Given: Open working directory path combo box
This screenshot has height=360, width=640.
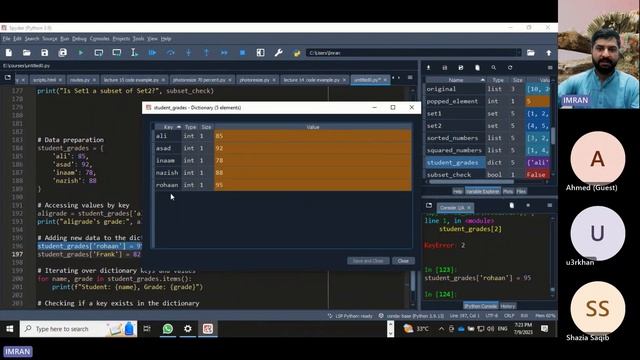Looking at the screenshot, I should click(414, 53).
